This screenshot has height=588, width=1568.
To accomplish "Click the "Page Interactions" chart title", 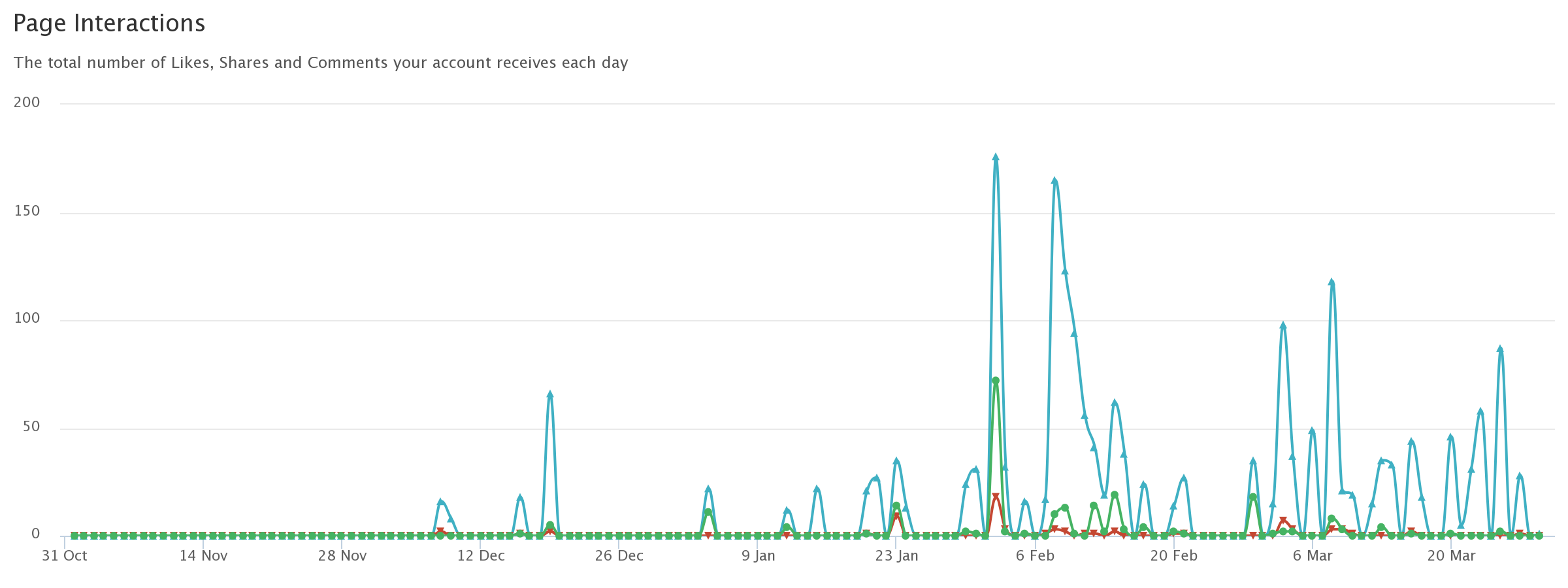I will [109, 24].
